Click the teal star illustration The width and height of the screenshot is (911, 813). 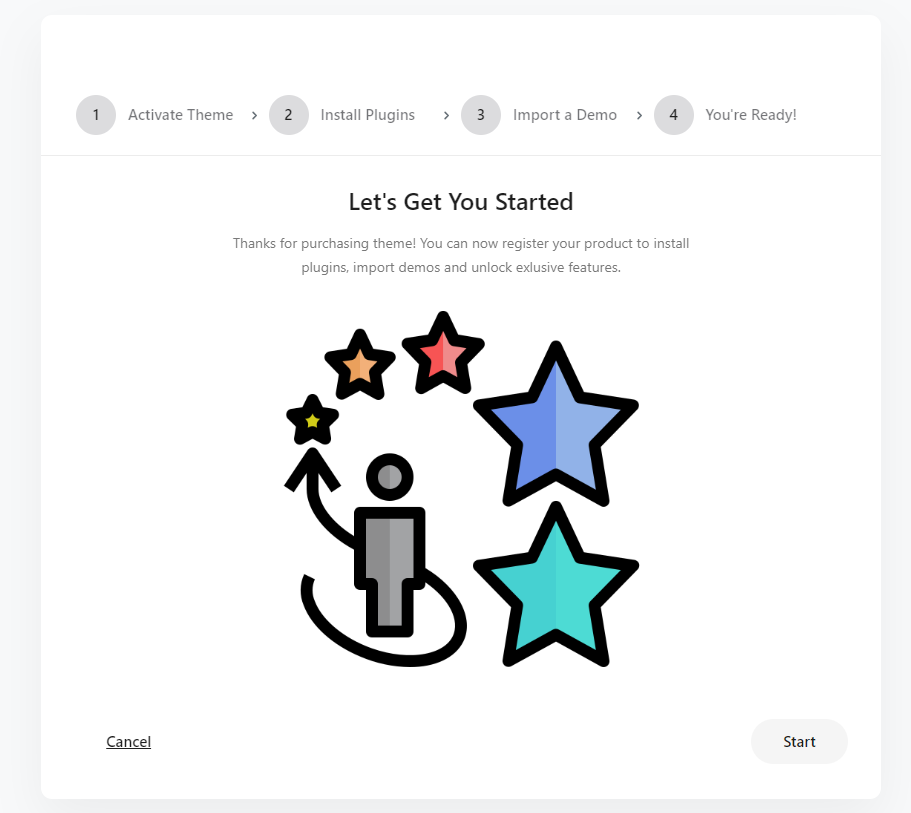[x=556, y=588]
